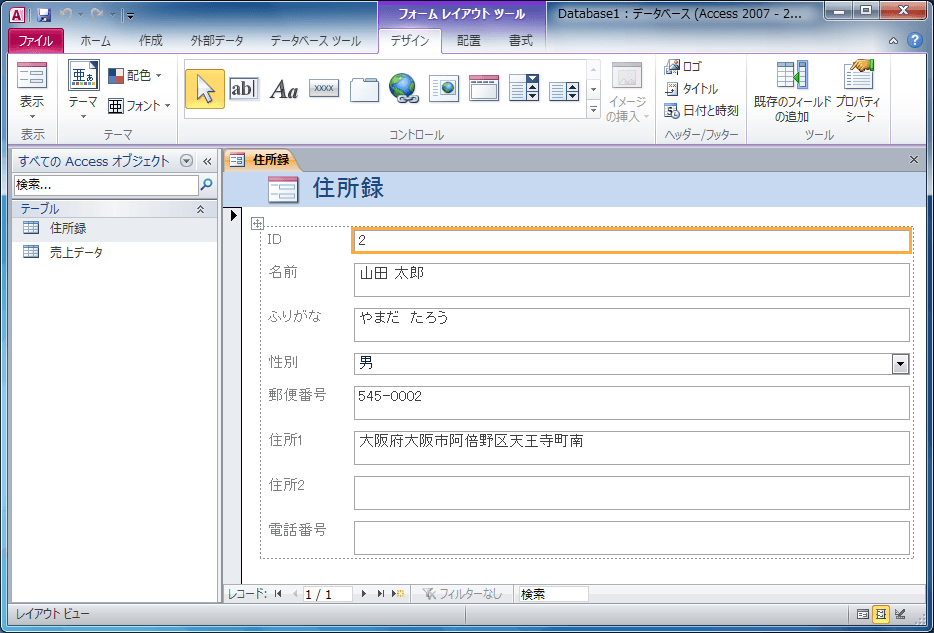Pick the Combo Box control
Image resolution: width=934 pixels, height=633 pixels.
coord(524,89)
